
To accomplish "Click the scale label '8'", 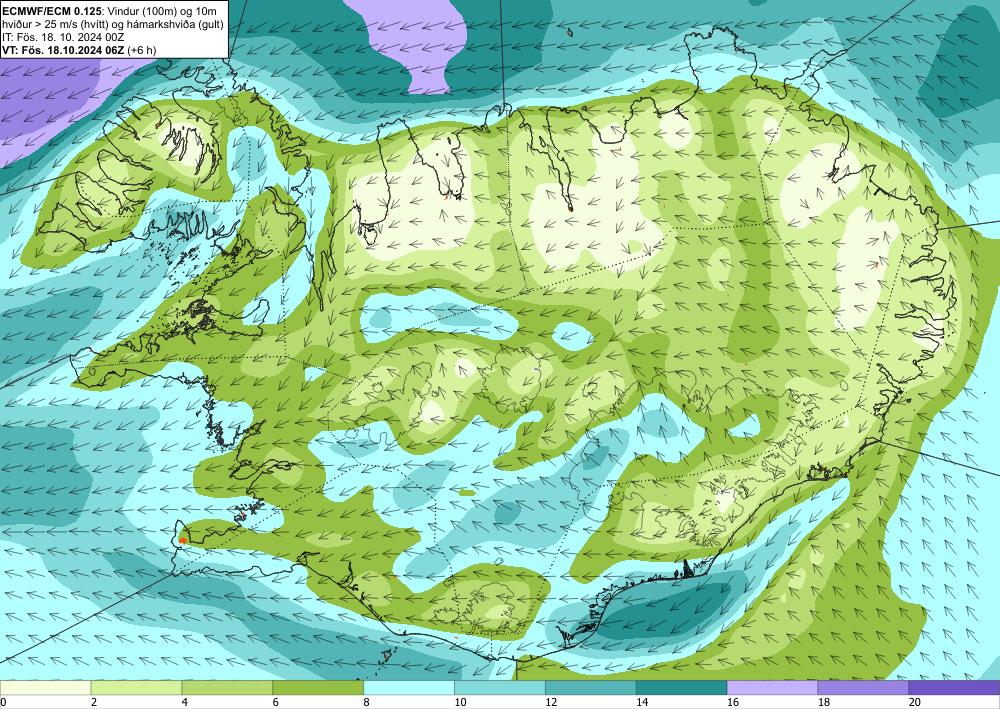I will point(366,702).
